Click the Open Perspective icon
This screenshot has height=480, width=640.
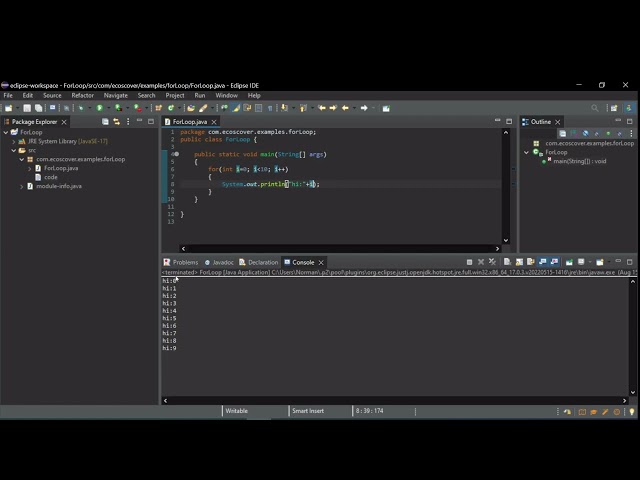pyautogui.click(x=614, y=108)
